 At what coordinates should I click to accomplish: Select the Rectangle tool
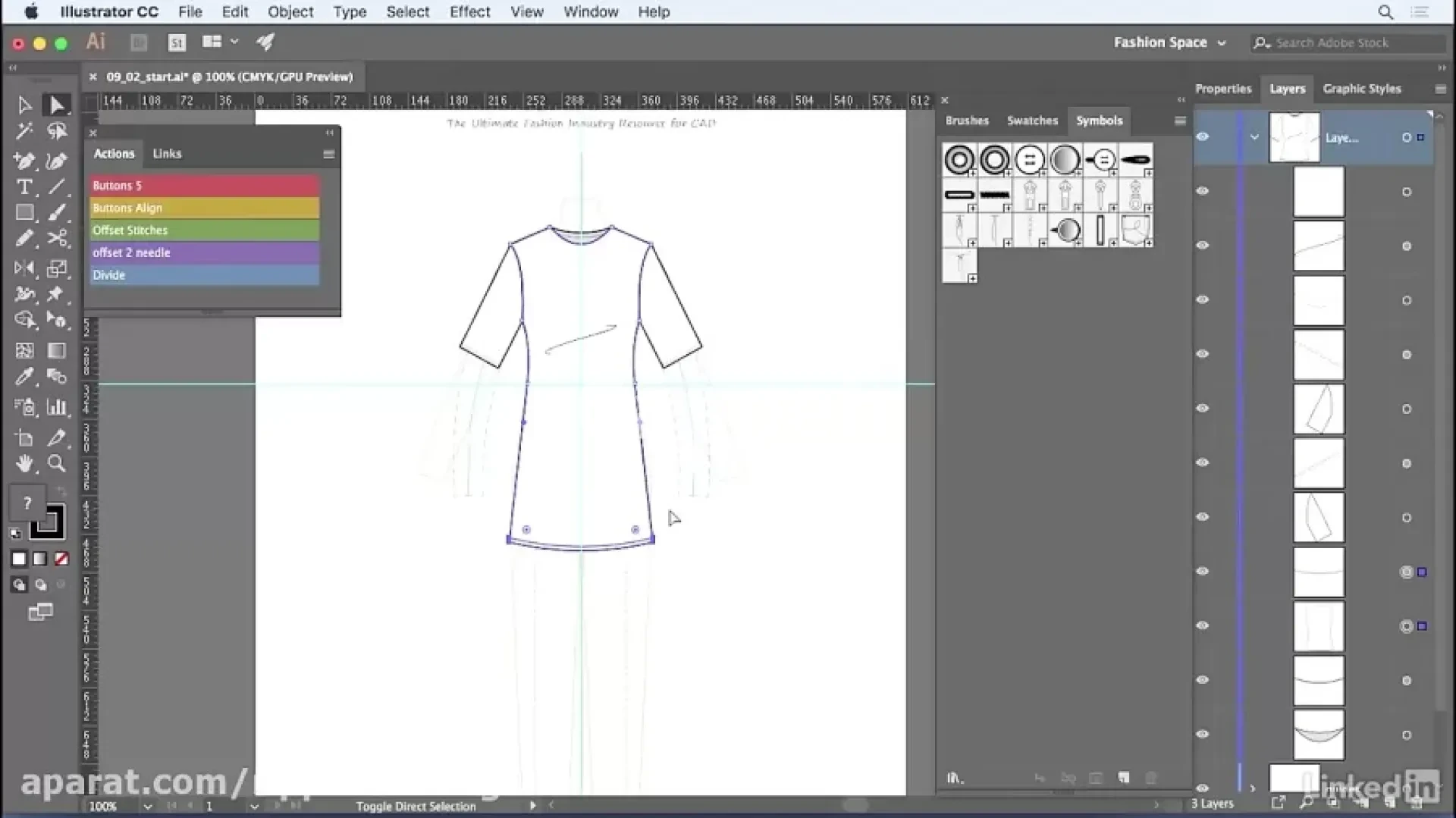(24, 213)
